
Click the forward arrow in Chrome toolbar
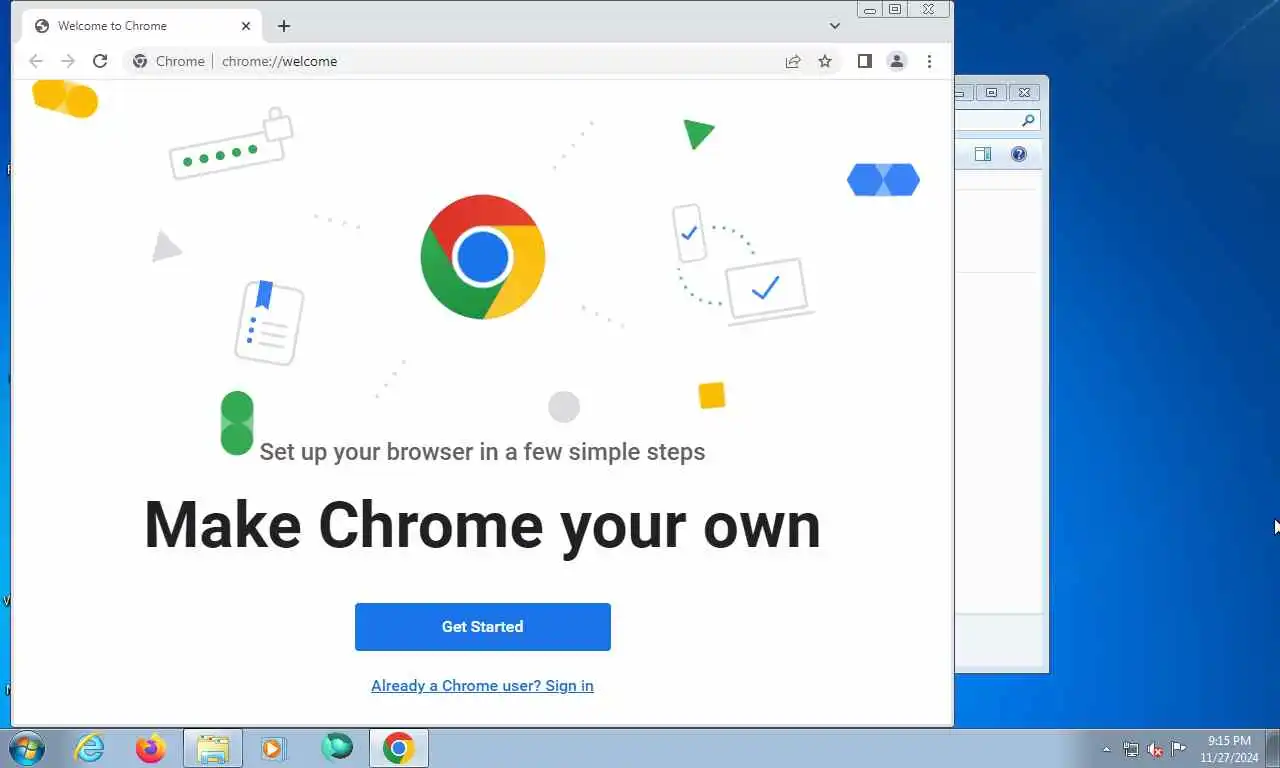(68, 61)
